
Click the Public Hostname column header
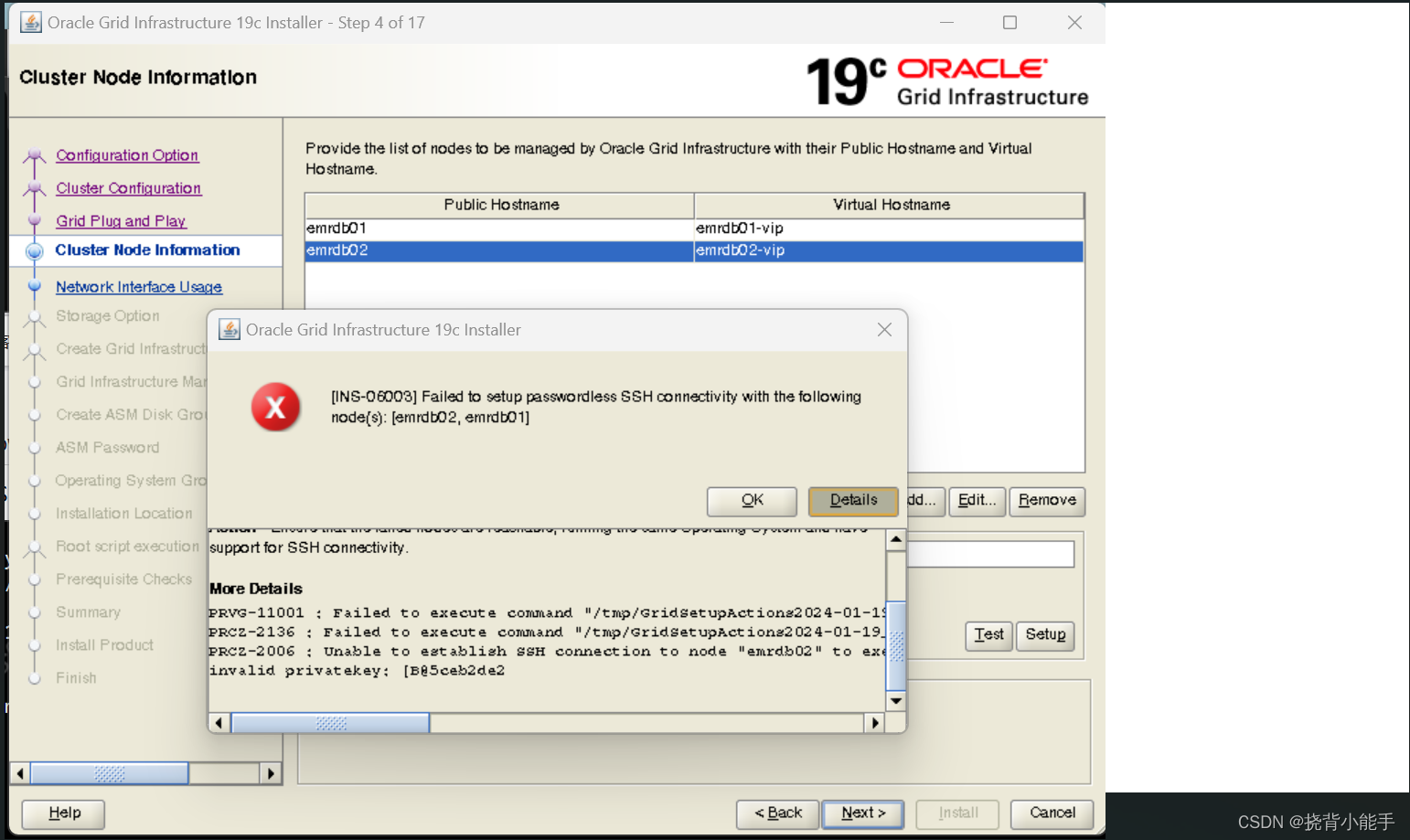point(500,205)
